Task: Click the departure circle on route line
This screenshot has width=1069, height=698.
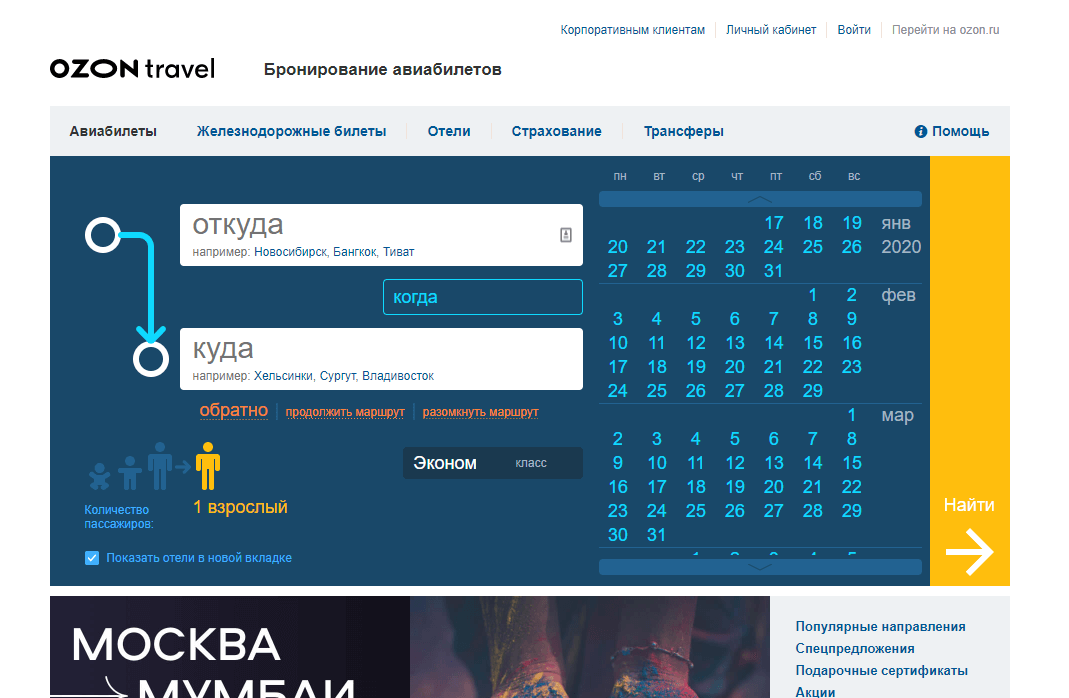Action: 103,235
